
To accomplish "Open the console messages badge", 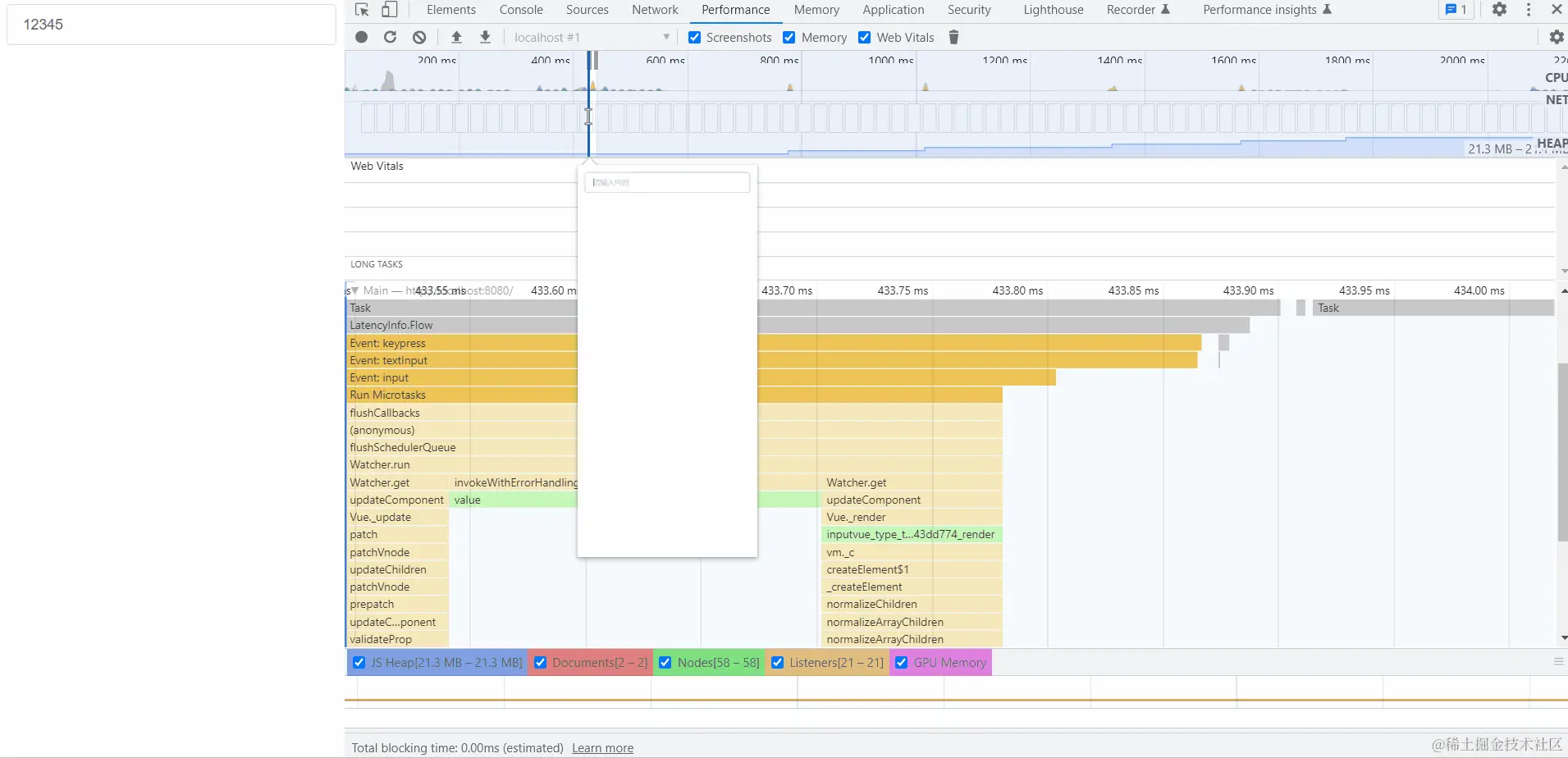I will pos(1456,10).
